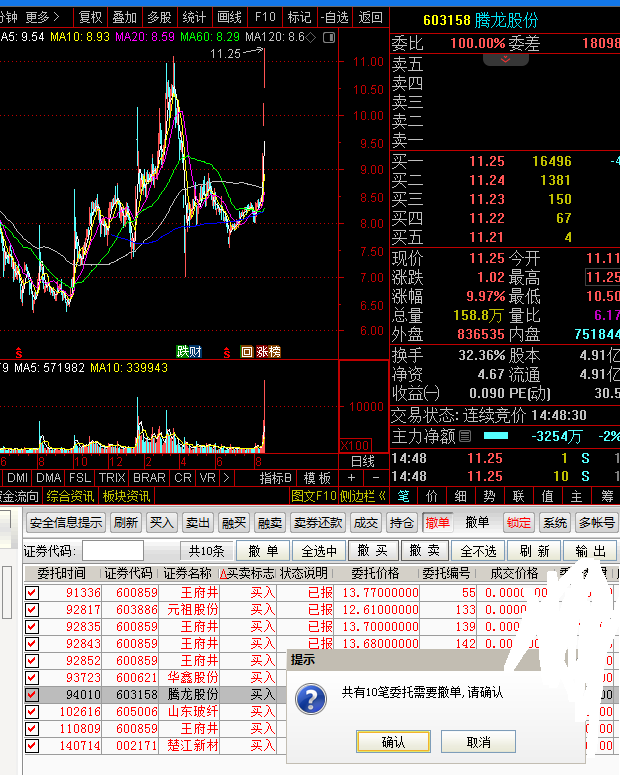The width and height of the screenshot is (620, 775).
Task: Click the 回 icon beside 涨榜
Action: pos(246,351)
